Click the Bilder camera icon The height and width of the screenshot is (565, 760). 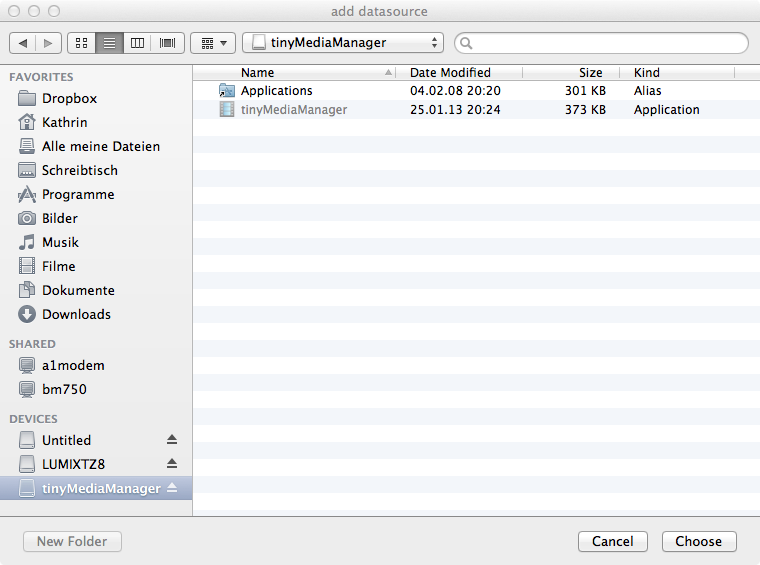tap(27, 218)
